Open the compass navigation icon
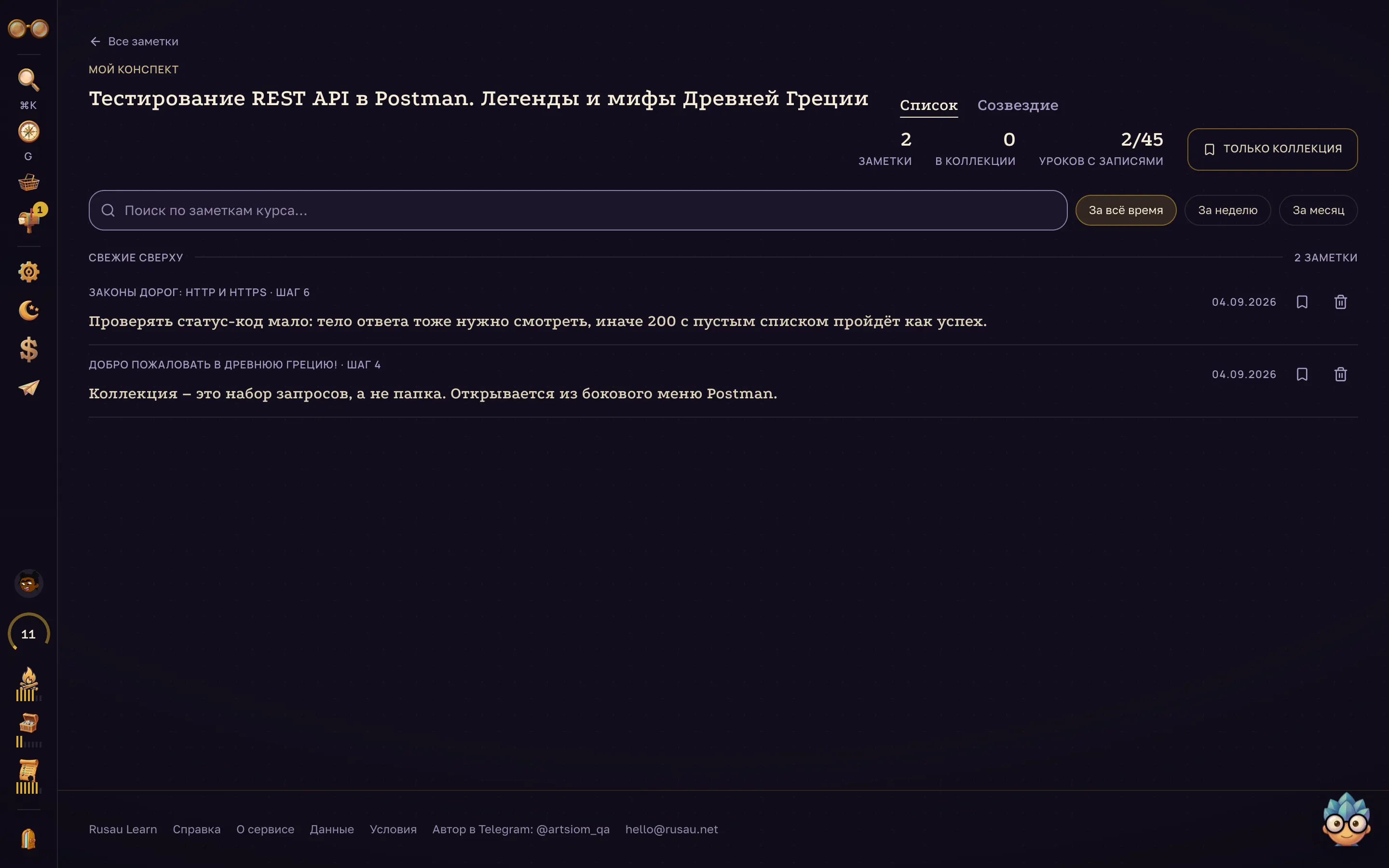Image resolution: width=1389 pixels, height=868 pixels. 28,132
